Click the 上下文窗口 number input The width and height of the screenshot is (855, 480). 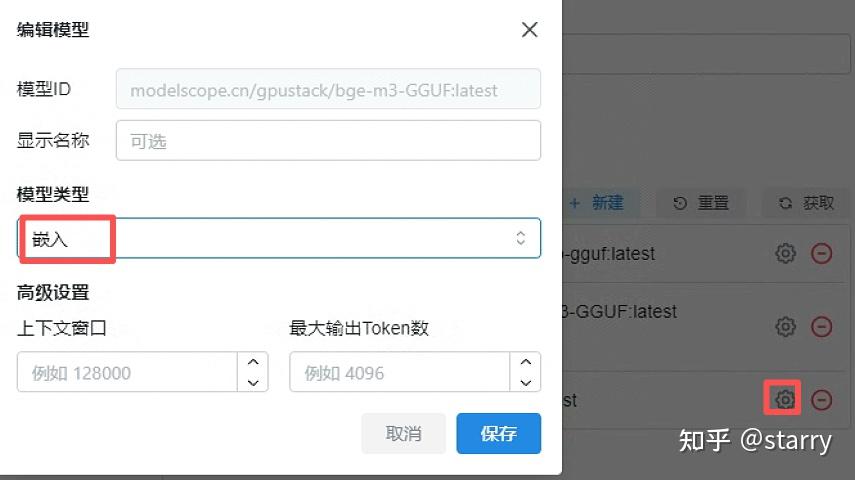pos(127,372)
